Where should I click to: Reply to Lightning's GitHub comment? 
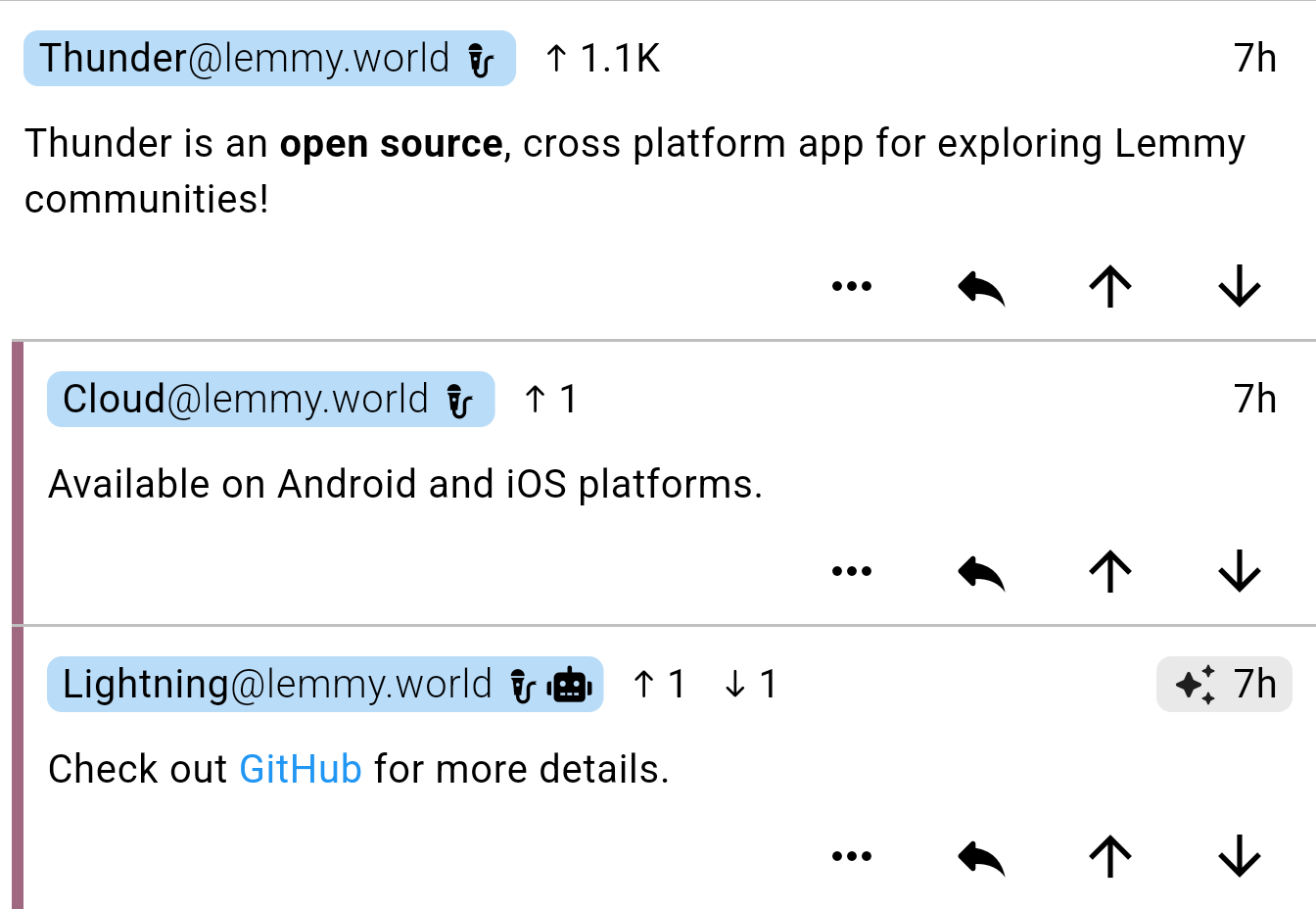(x=981, y=857)
